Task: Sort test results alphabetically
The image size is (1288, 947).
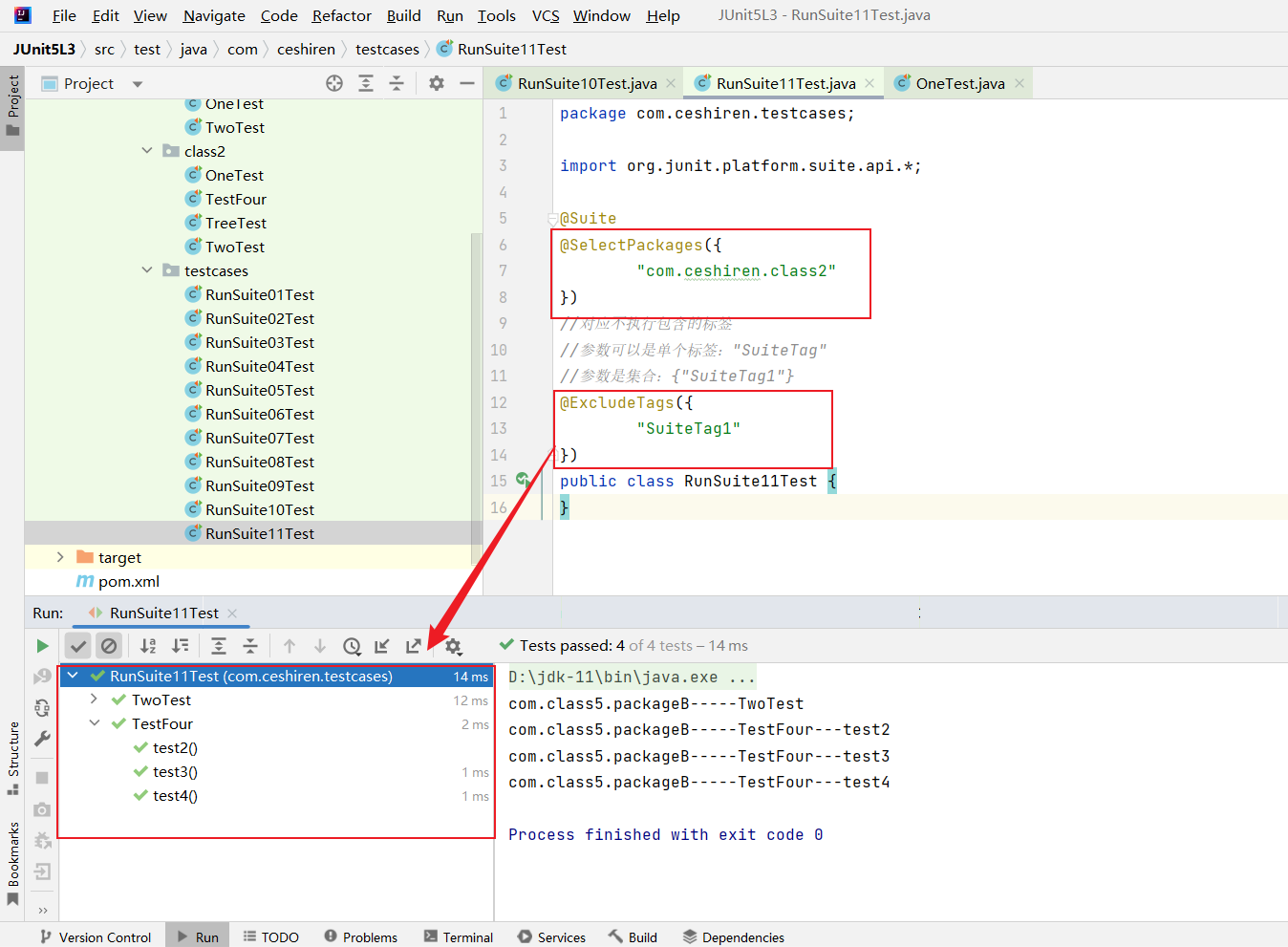Action: 148,647
